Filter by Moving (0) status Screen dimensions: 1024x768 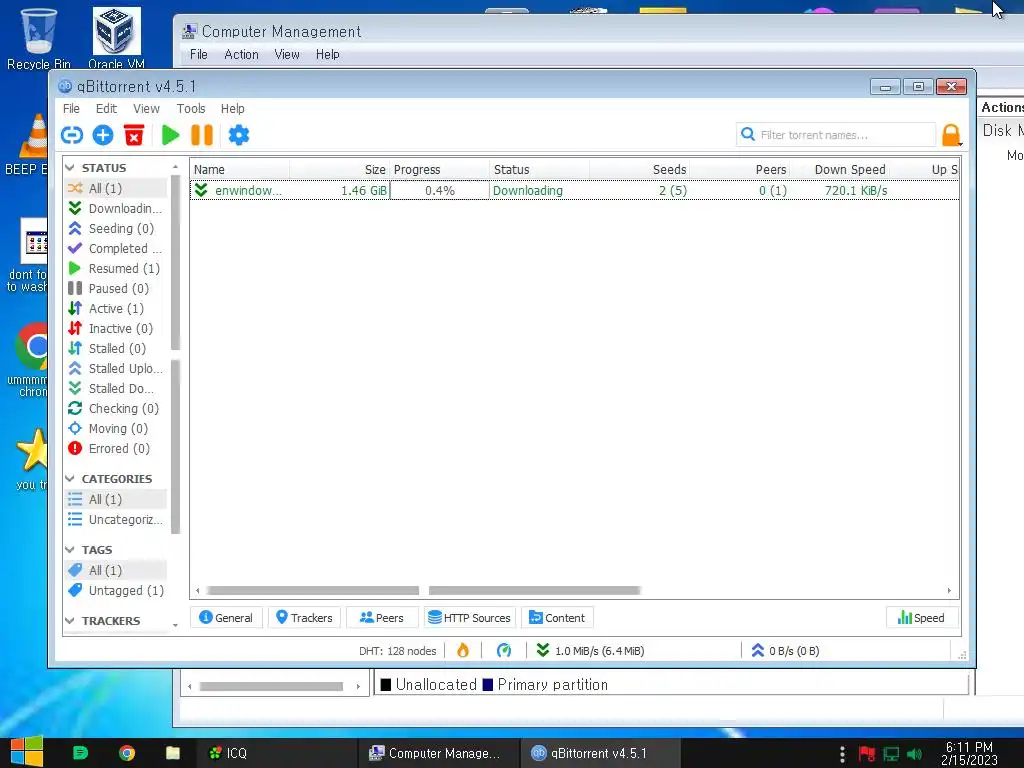pos(115,428)
